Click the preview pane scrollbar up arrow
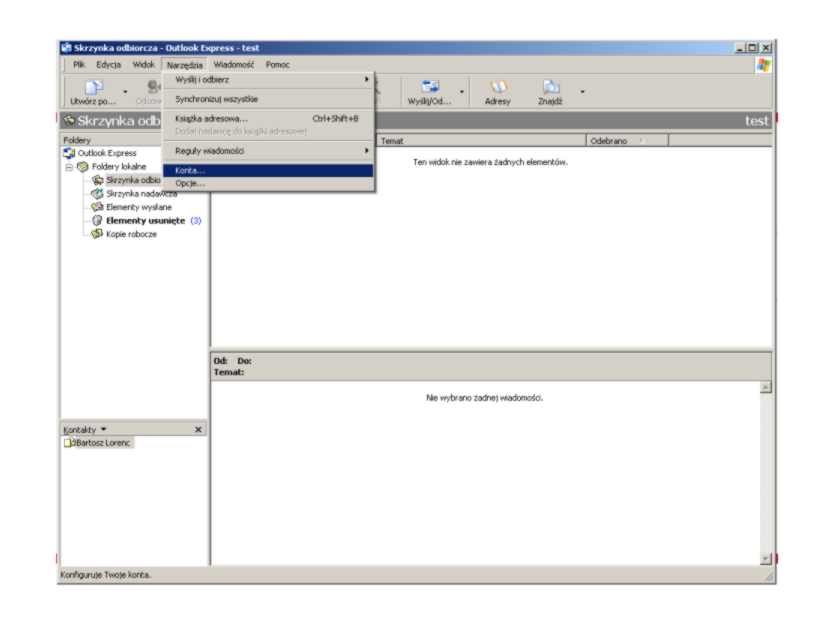This screenshot has height=625, width=833. 766,387
